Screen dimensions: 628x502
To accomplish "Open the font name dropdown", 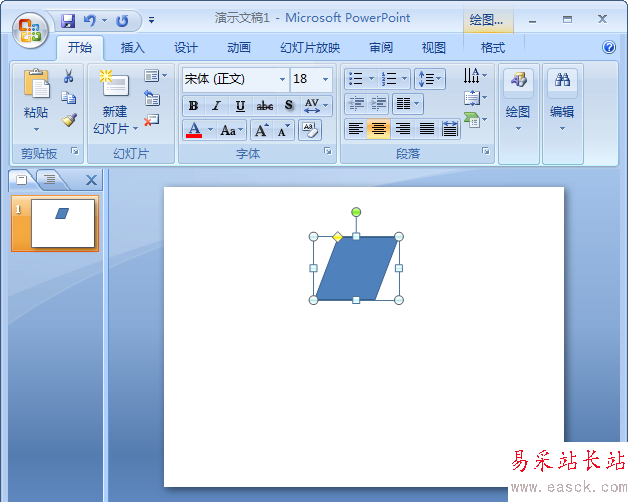I will [282, 79].
